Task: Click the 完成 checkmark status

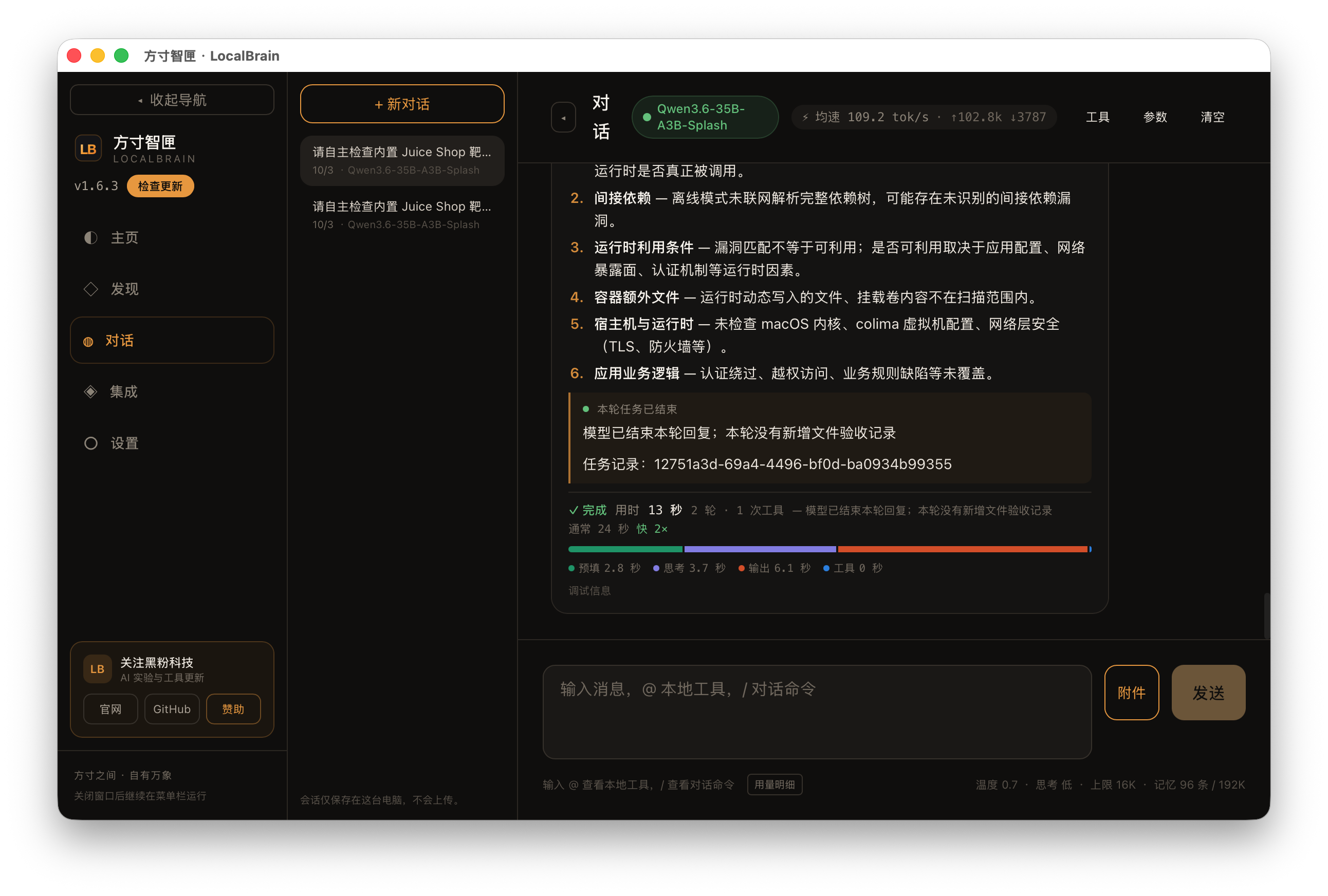Action: (587, 510)
